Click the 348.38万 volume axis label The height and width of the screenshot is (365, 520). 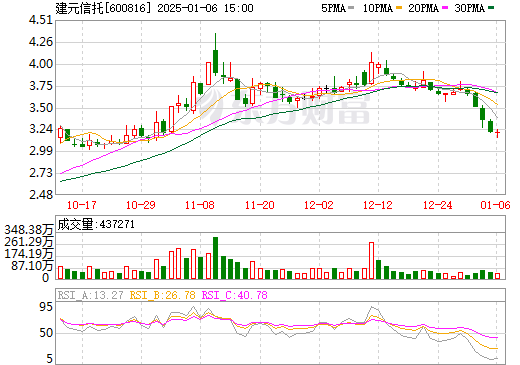pos(29,230)
